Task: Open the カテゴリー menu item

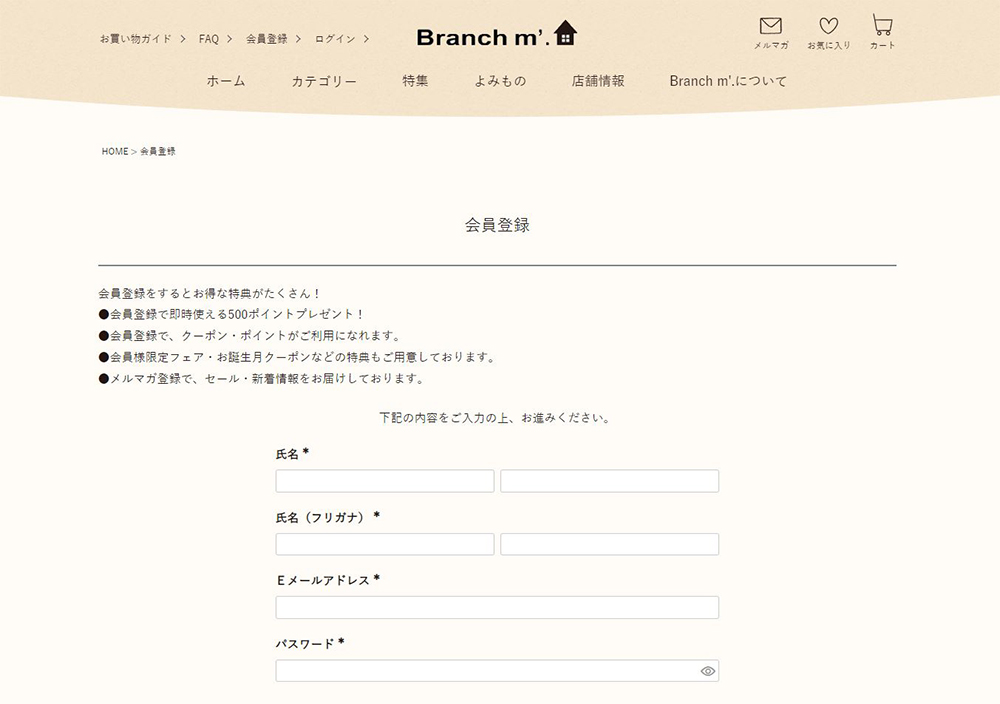Action: (324, 82)
